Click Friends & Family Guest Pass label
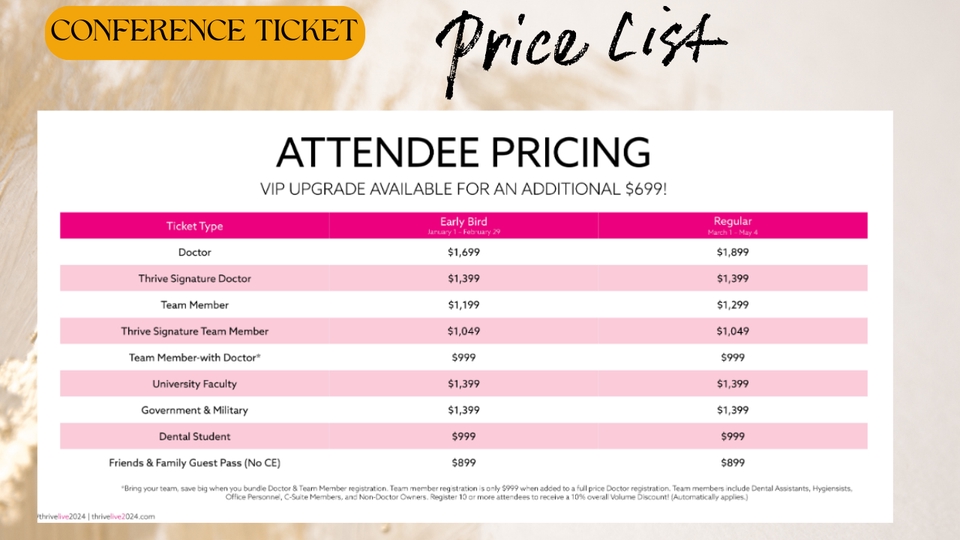This screenshot has height=540, width=960. point(195,463)
